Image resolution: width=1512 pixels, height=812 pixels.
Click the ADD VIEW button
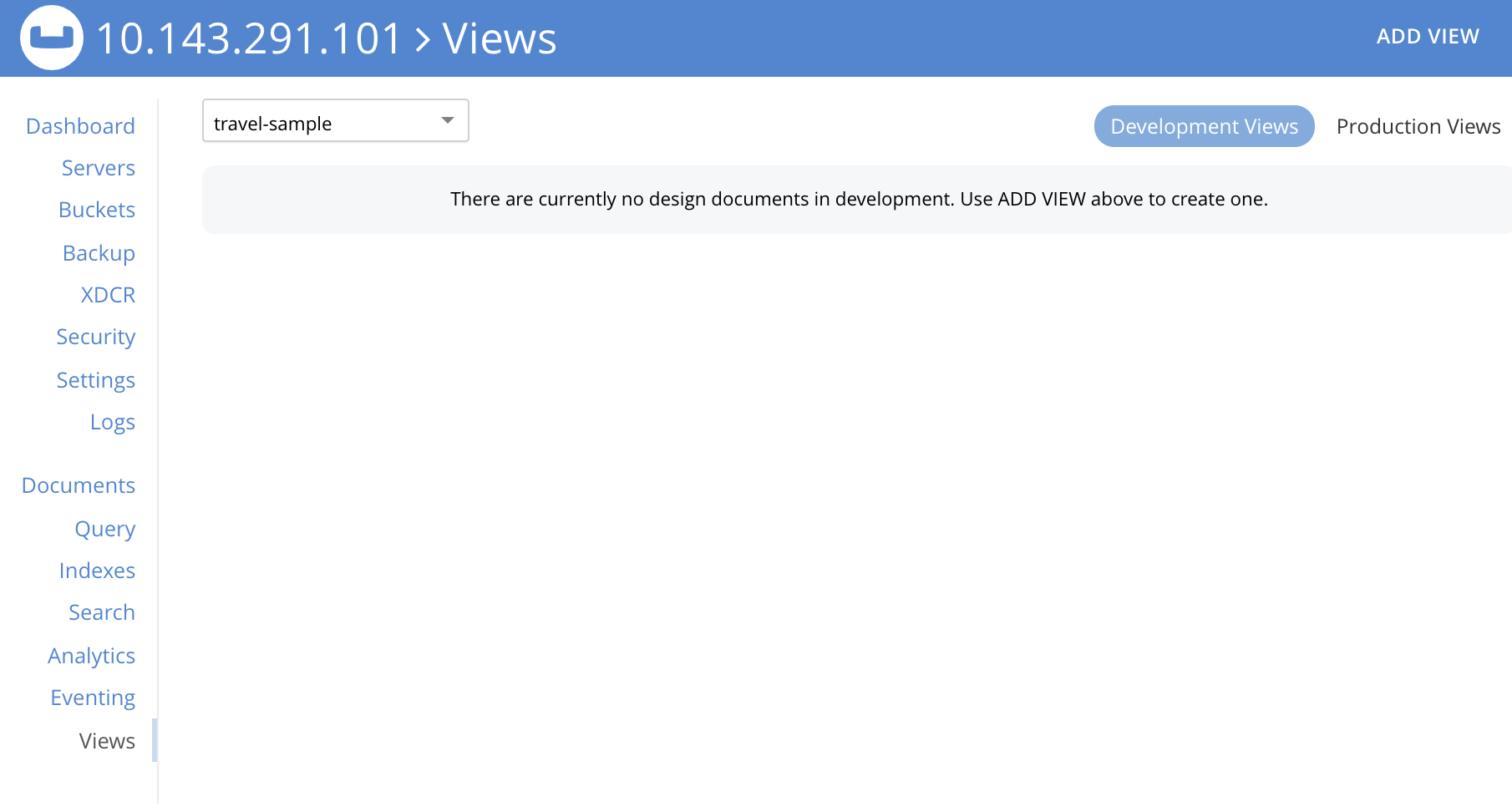click(x=1428, y=36)
